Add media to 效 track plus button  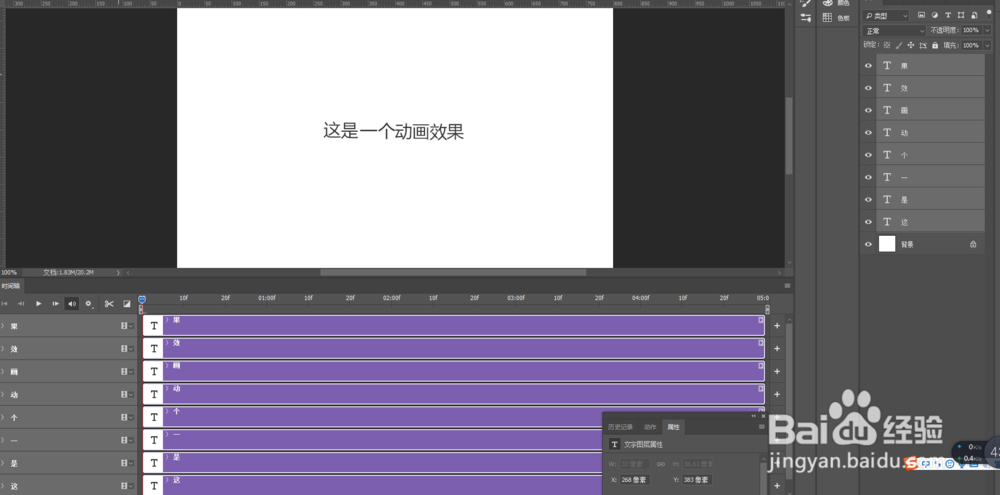tap(777, 349)
